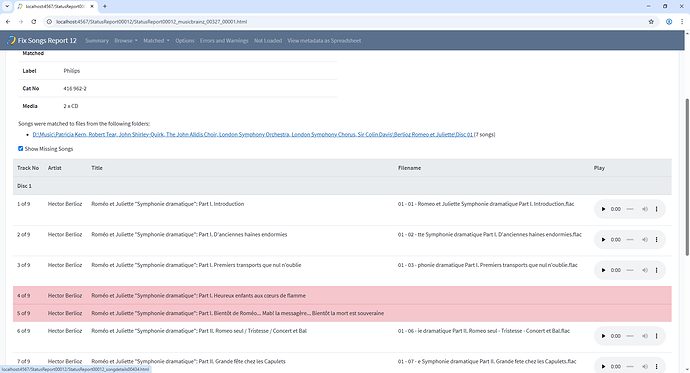Image resolution: width=690 pixels, height=373 pixels.
Task: Expand the Browse dropdown menu
Action: pyautogui.click(x=126, y=40)
